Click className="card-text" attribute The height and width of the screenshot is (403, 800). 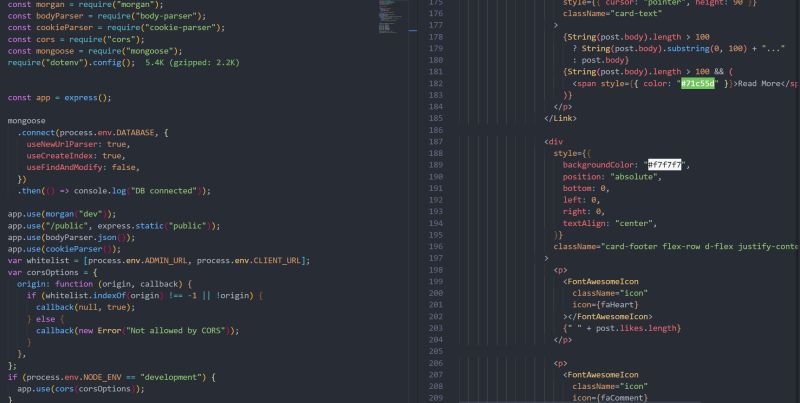(612, 14)
